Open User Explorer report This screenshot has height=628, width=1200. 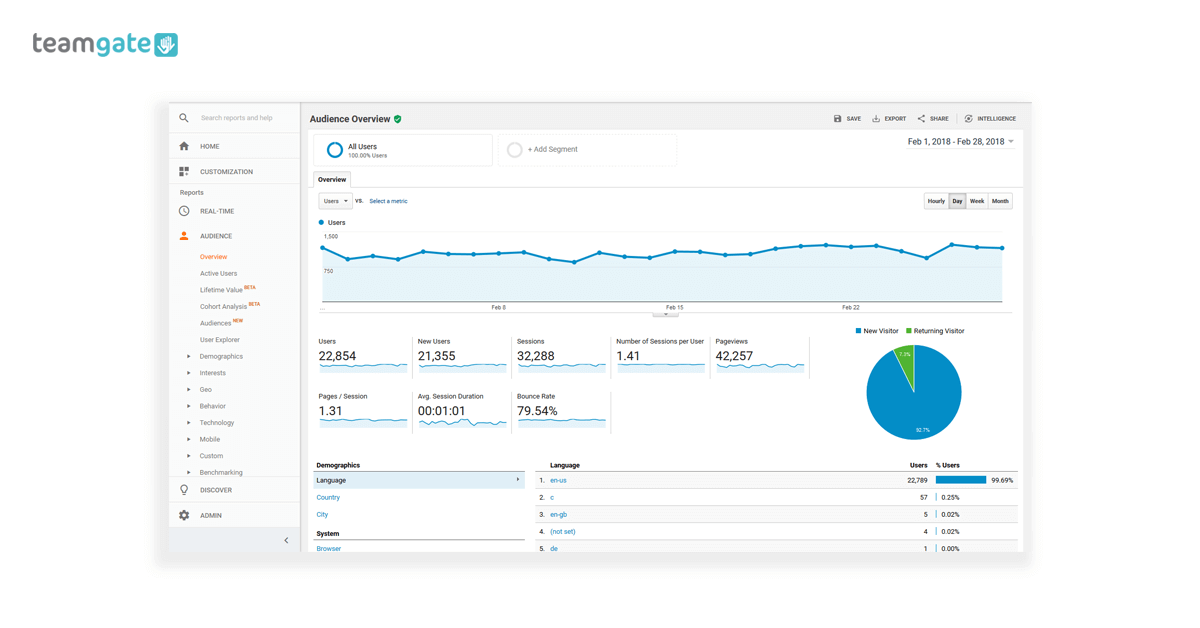point(219,340)
